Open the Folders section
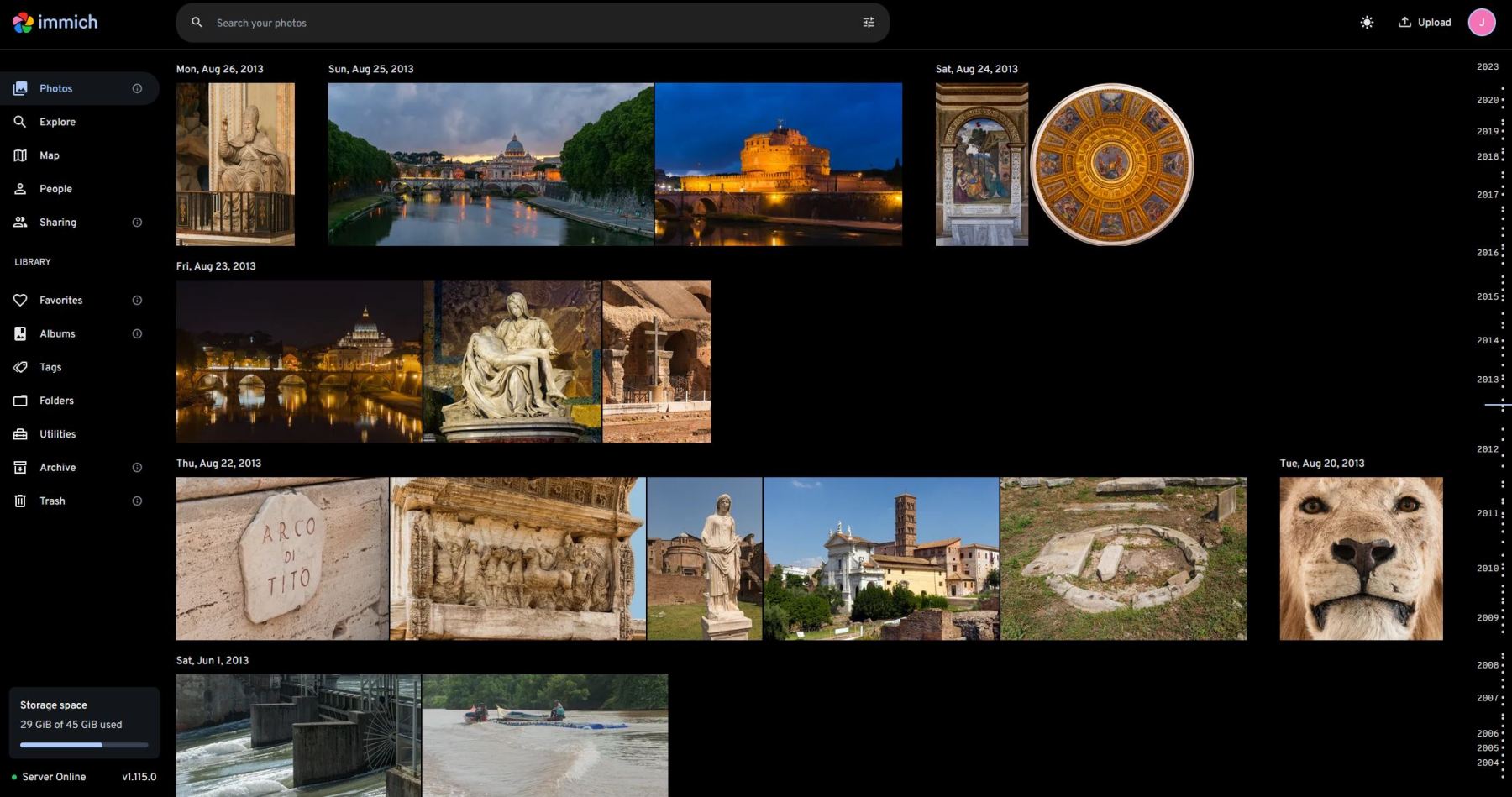The height and width of the screenshot is (797, 1512). pos(56,401)
